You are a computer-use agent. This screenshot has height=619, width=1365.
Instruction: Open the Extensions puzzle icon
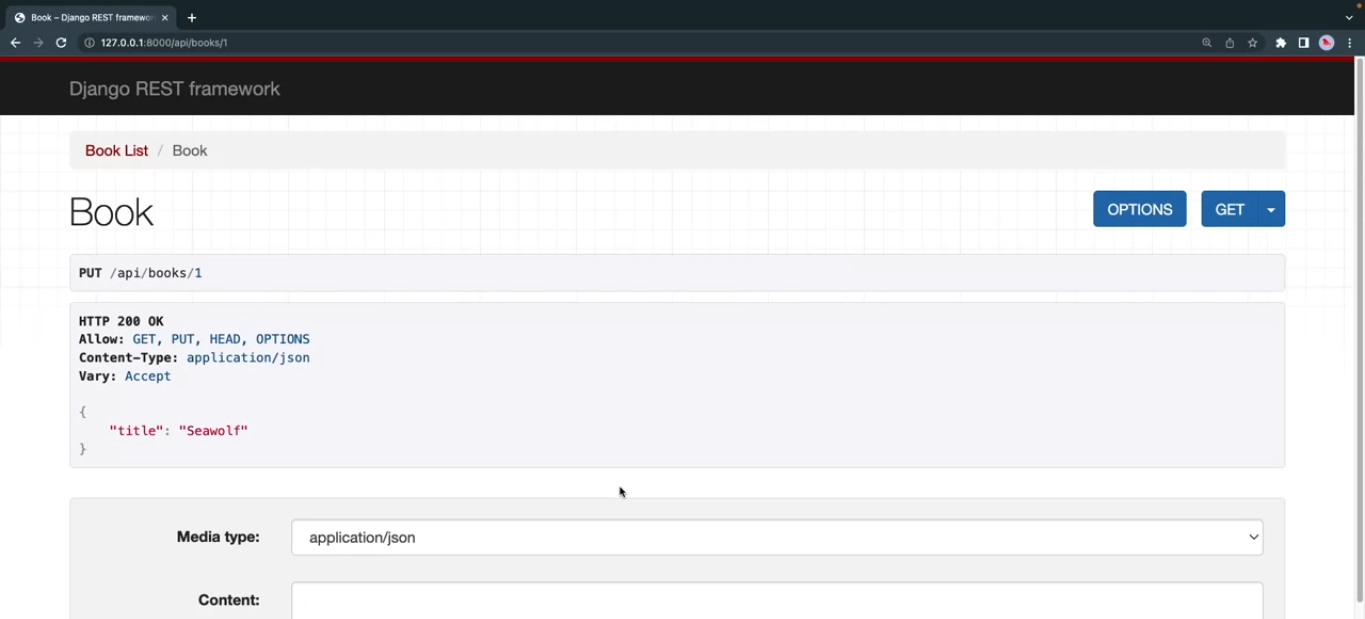[1281, 43]
